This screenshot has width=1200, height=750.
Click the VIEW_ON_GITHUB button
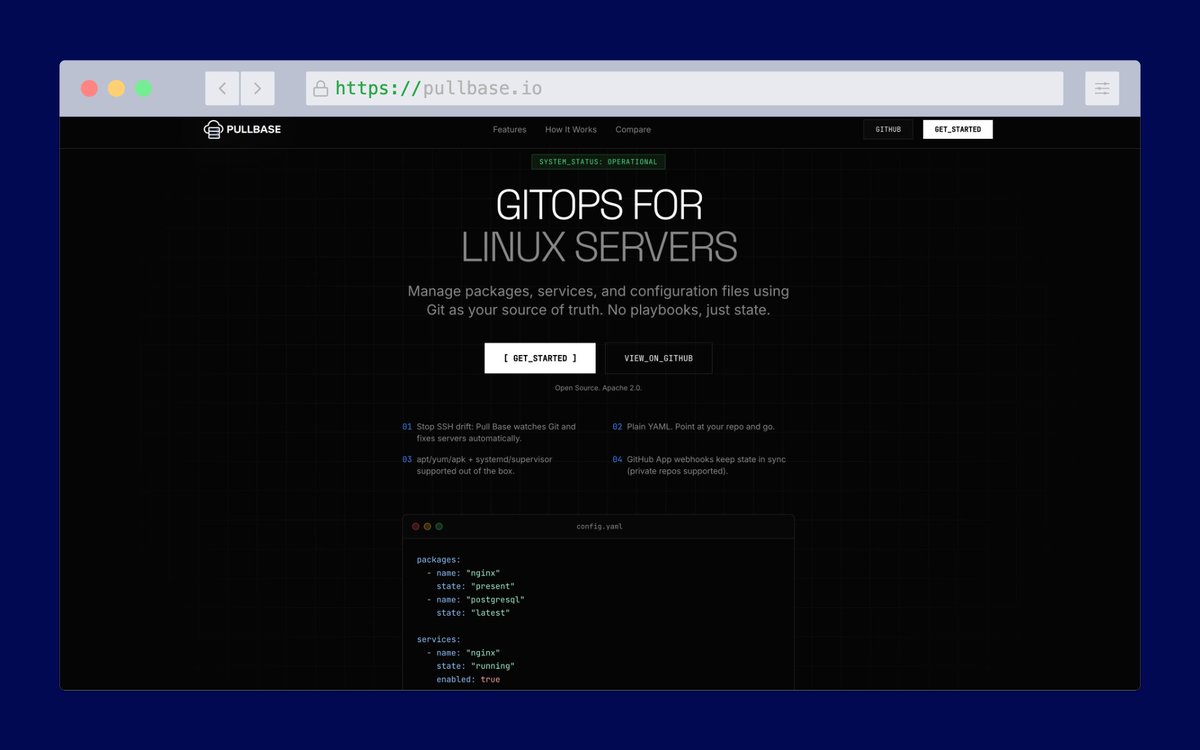coord(658,357)
